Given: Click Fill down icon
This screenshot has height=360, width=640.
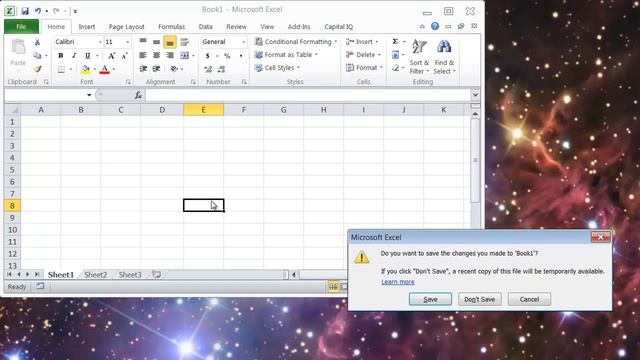Looking at the screenshot, I should tap(395, 55).
